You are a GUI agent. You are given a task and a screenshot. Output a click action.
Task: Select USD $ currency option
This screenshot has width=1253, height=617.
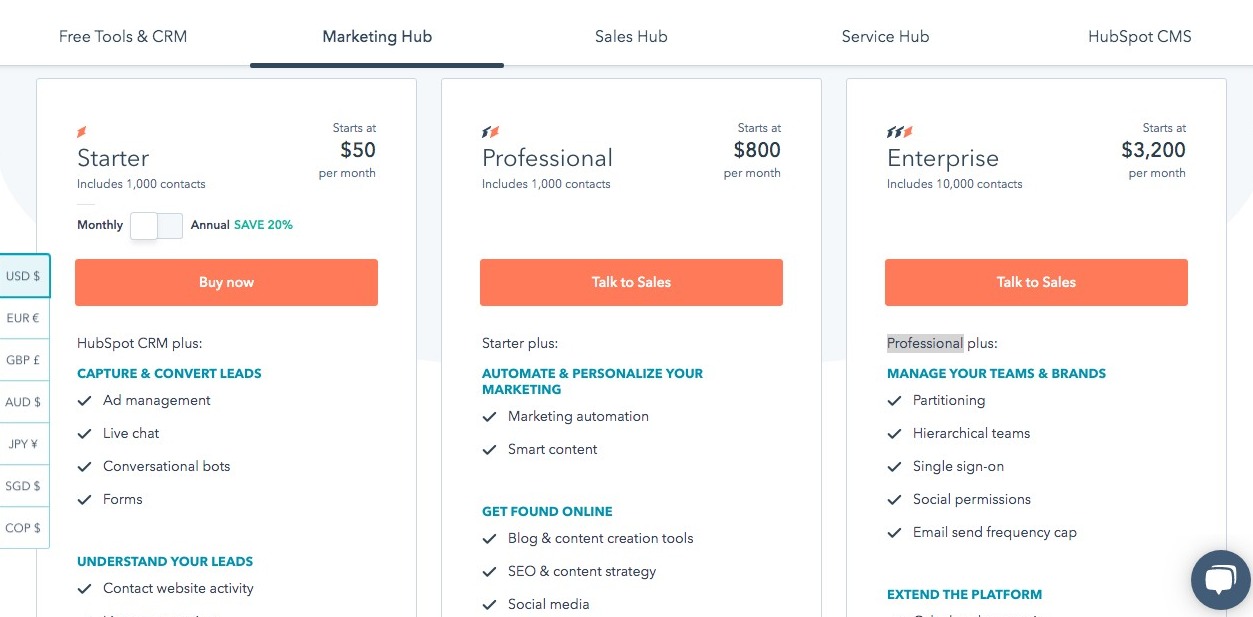click(x=24, y=276)
